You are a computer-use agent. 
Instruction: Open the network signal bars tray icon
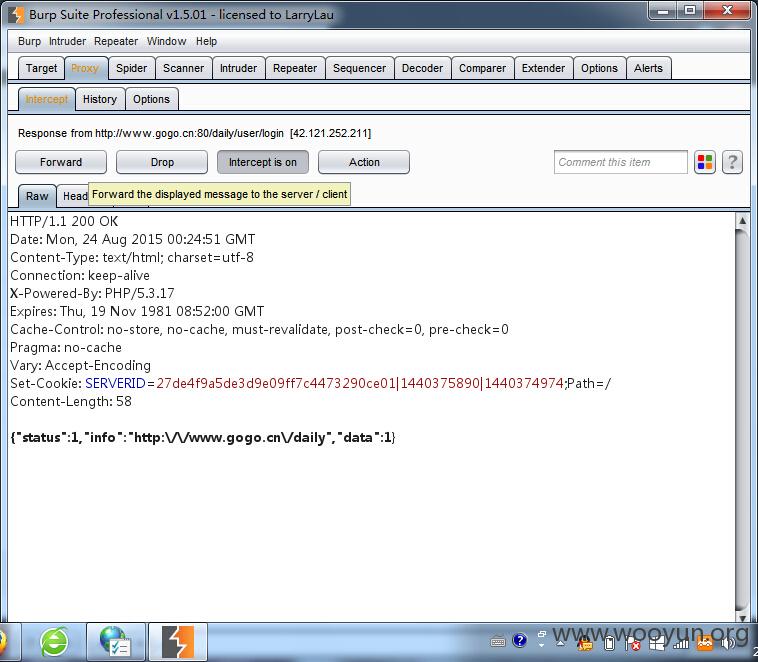(681, 643)
